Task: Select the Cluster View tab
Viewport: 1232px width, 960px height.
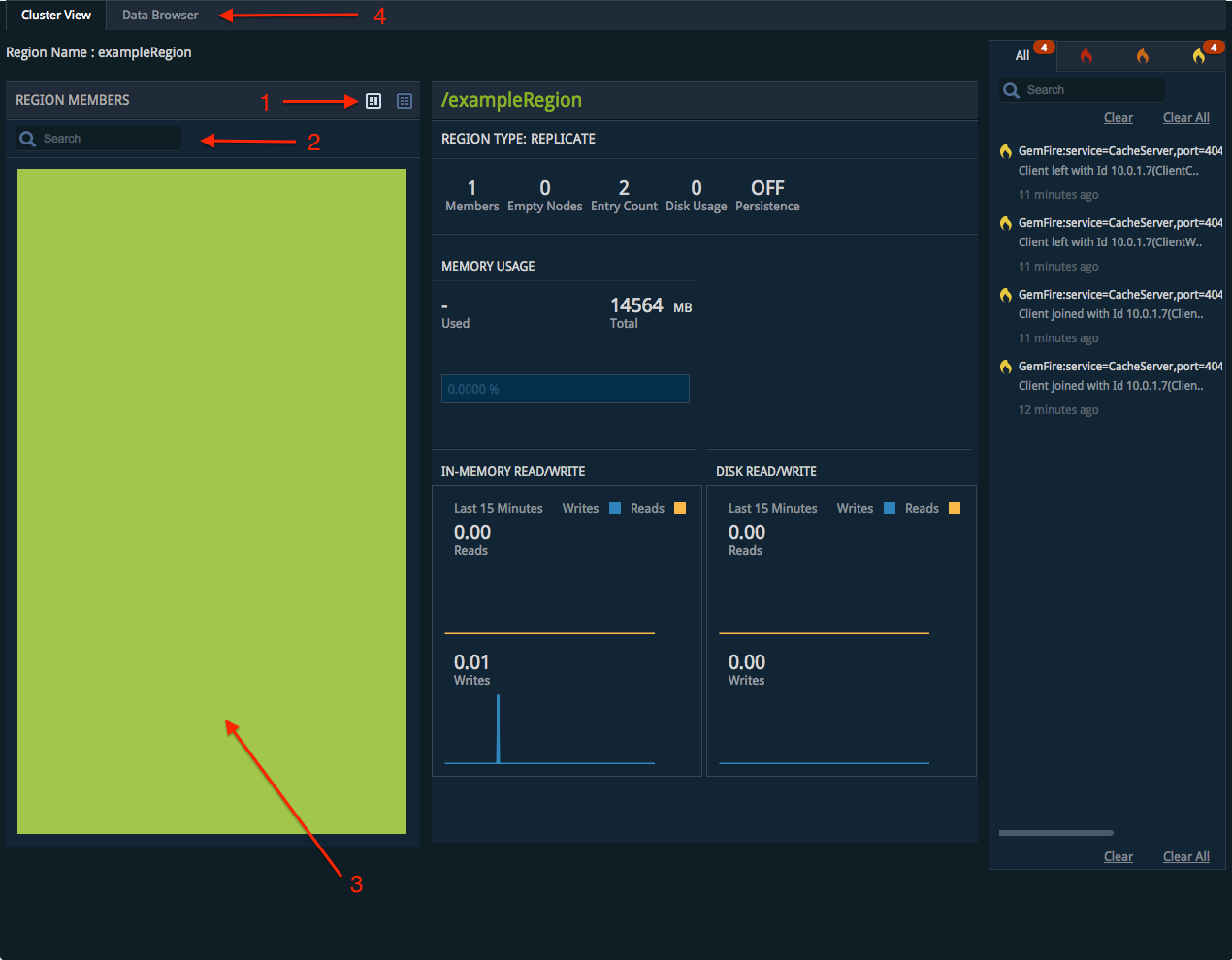Action: click(x=56, y=16)
